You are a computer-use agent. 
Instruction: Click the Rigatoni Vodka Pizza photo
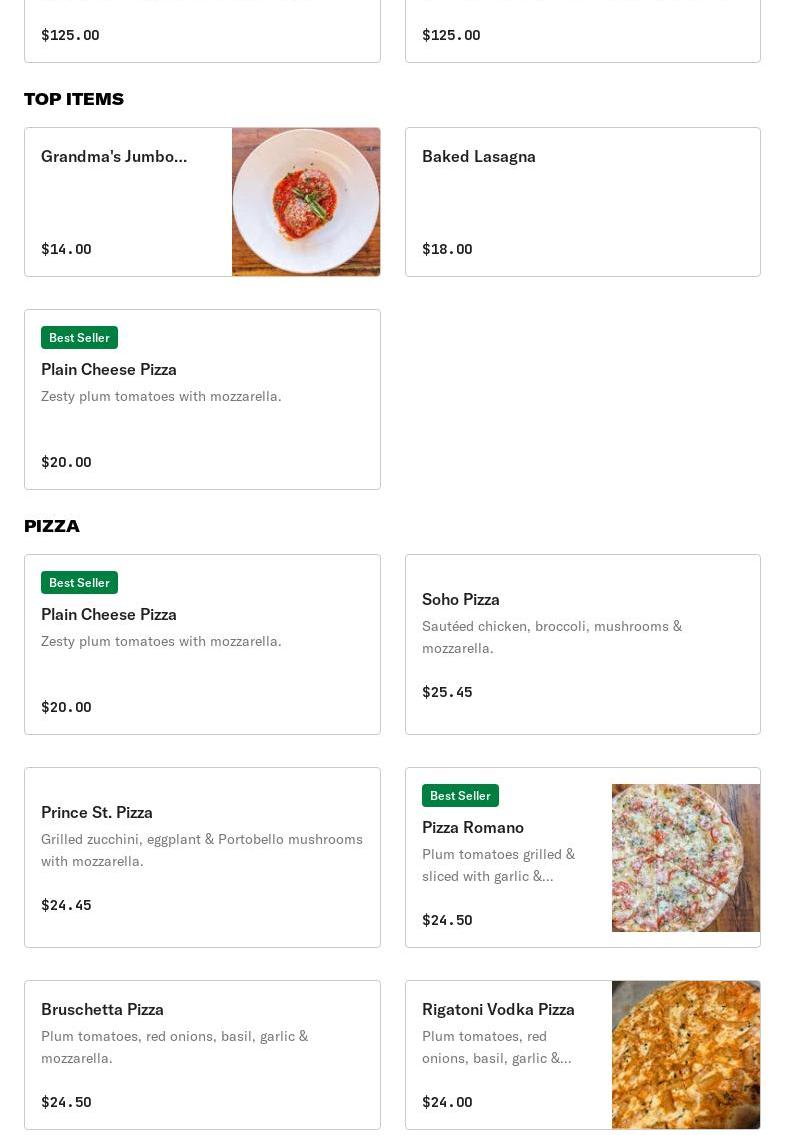click(685, 1055)
